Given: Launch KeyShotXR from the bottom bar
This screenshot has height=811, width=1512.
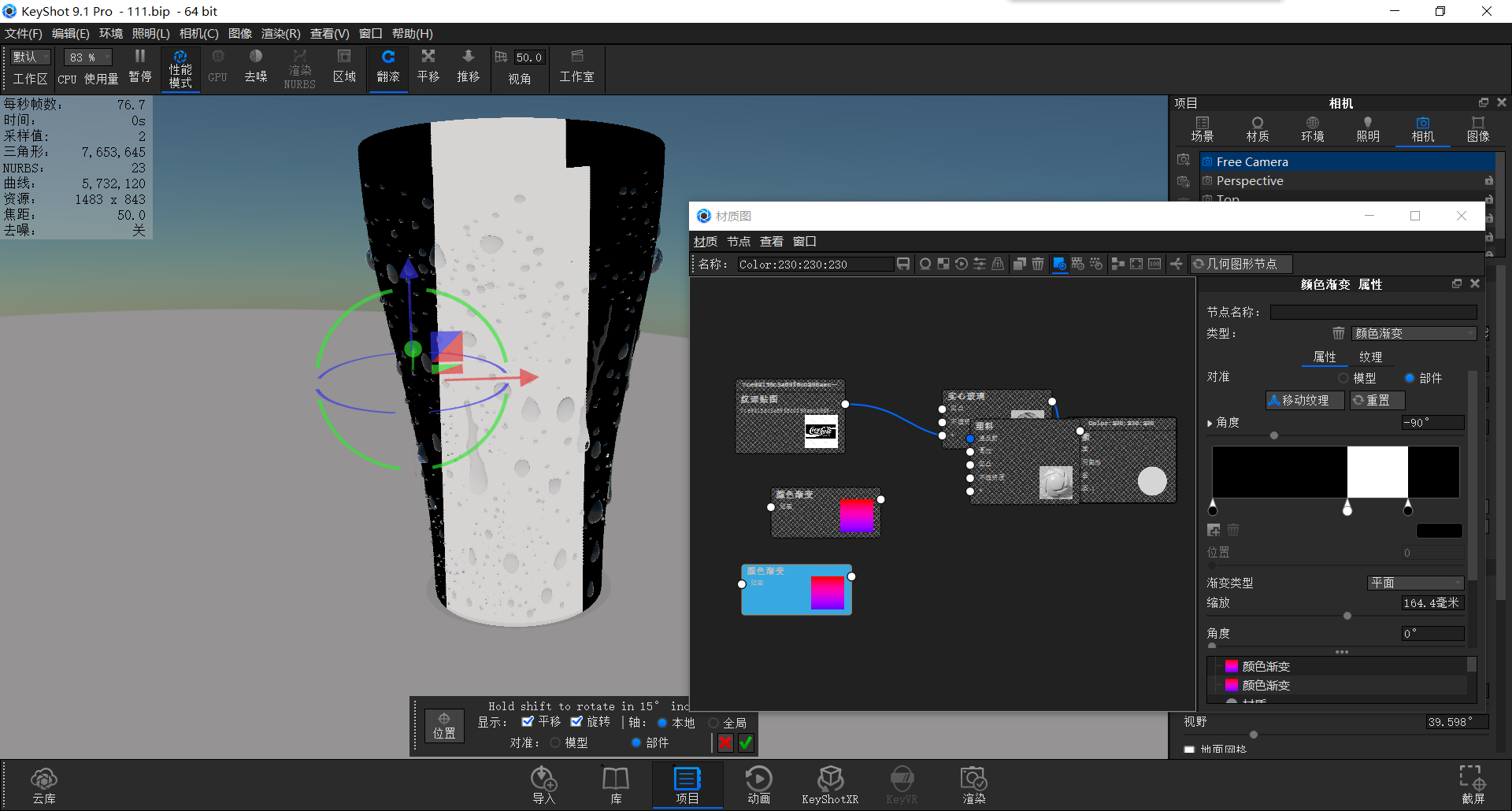Looking at the screenshot, I should click(830, 783).
